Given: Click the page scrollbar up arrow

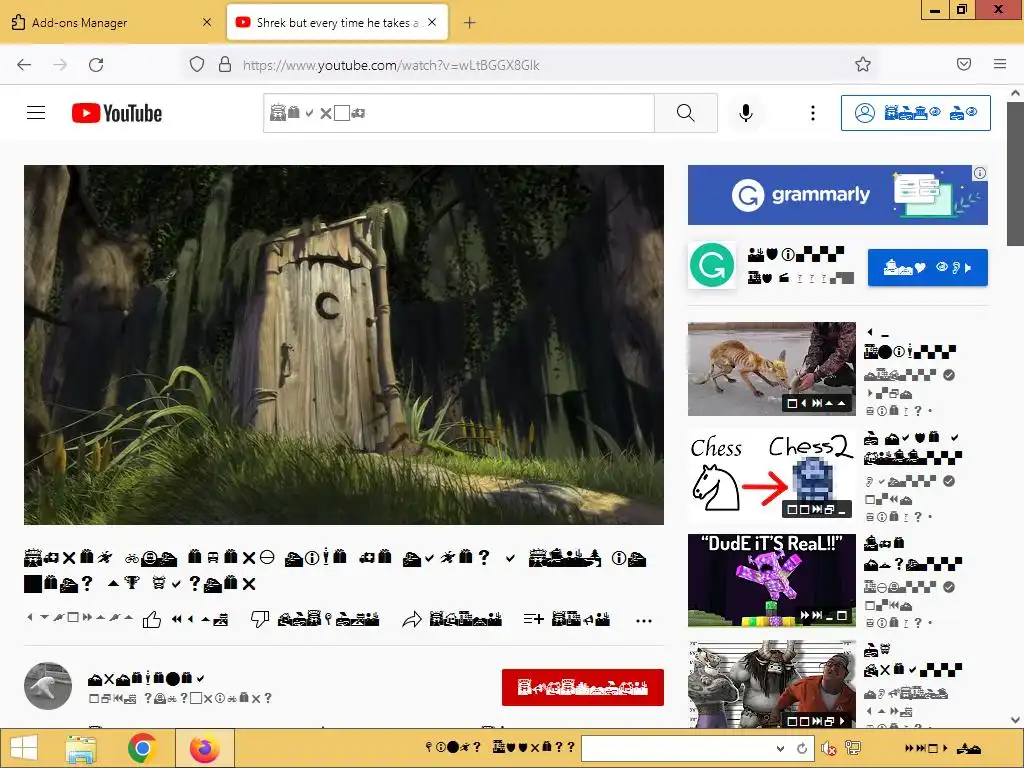Looking at the screenshot, I should (1016, 93).
